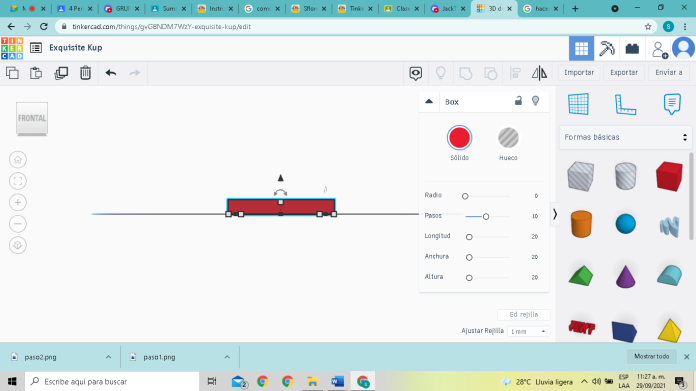Open the Workplane tool

578,104
